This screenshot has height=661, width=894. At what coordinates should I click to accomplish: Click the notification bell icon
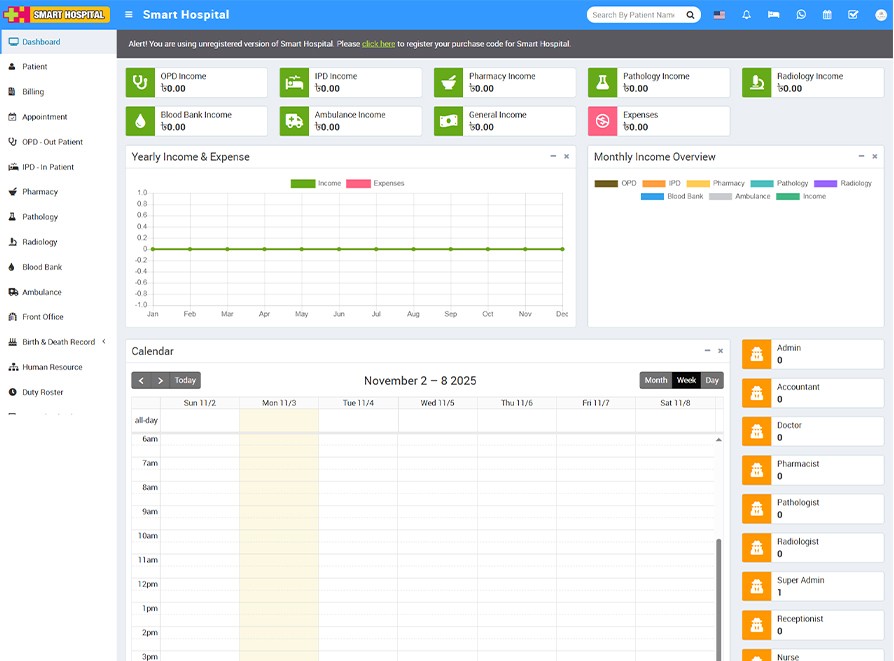[x=746, y=15]
